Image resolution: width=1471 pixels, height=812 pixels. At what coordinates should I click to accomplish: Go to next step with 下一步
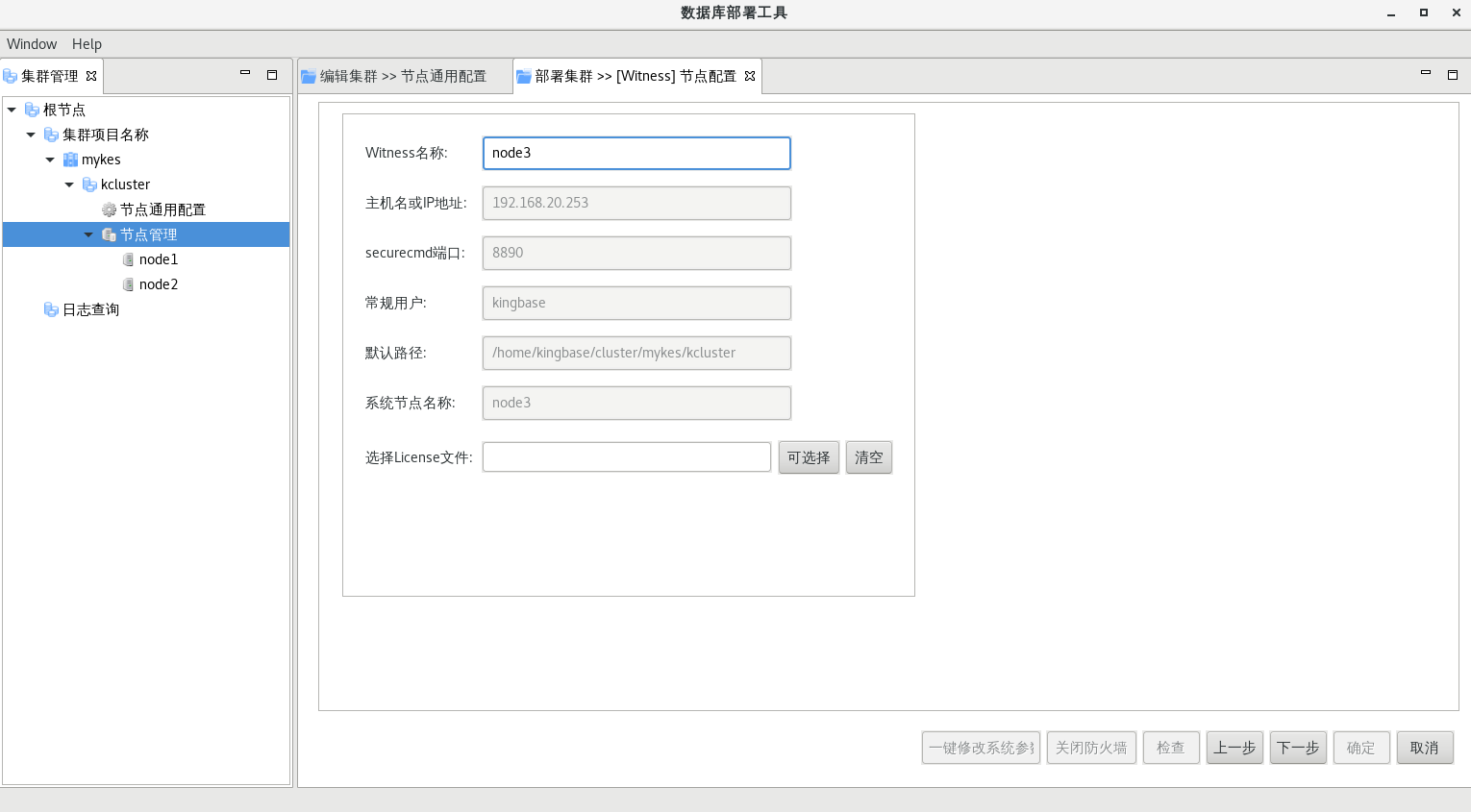coord(1297,748)
